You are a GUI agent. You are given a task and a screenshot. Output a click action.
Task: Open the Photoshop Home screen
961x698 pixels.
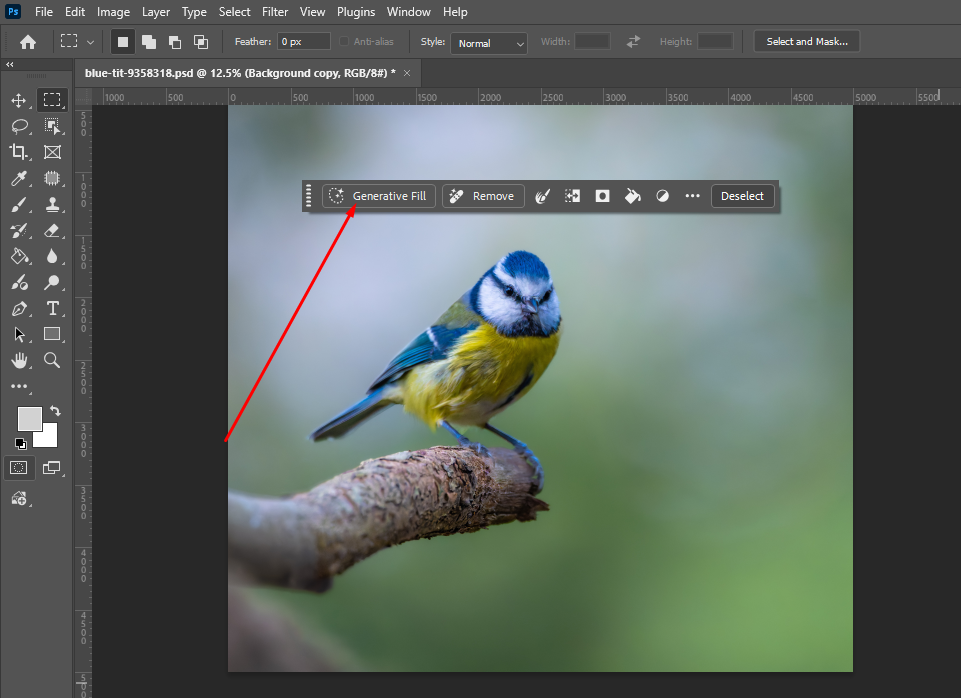click(x=27, y=41)
